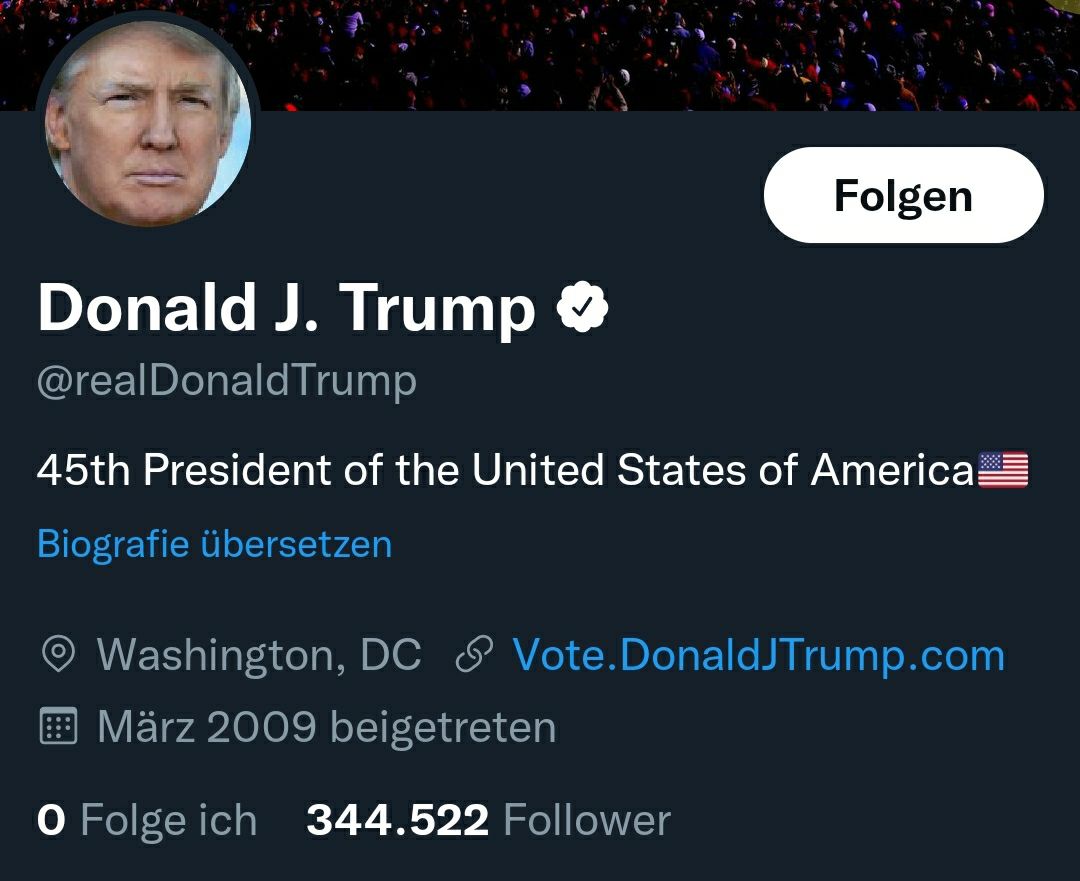The width and height of the screenshot is (1080, 881).
Task: Open the round profile avatar picture
Action: (148, 122)
